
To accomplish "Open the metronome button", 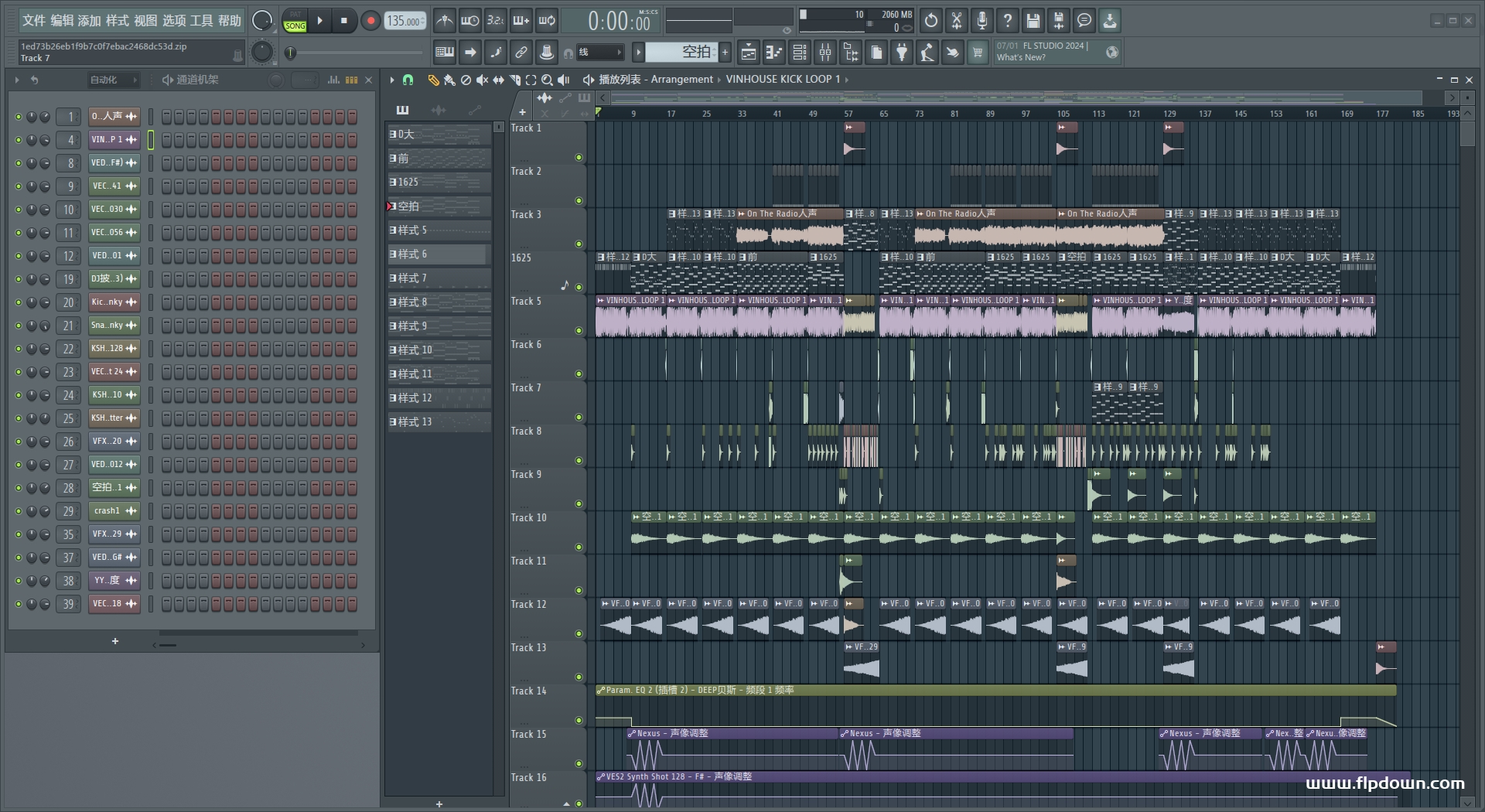I will (x=444, y=21).
